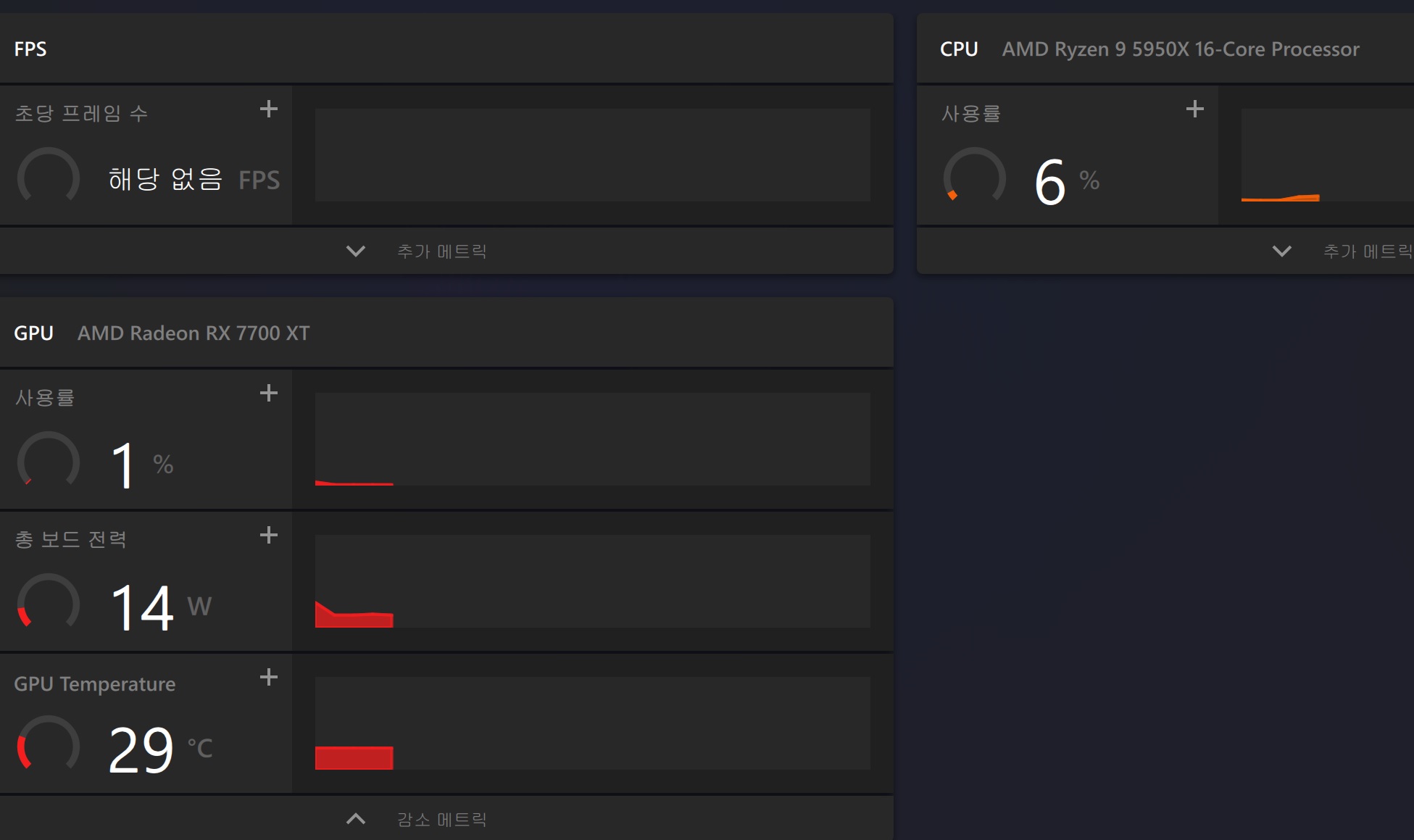Viewport: 1414px width, 840px height.
Task: Click the plus icon on CPU 사용률 tile
Action: (x=1195, y=109)
